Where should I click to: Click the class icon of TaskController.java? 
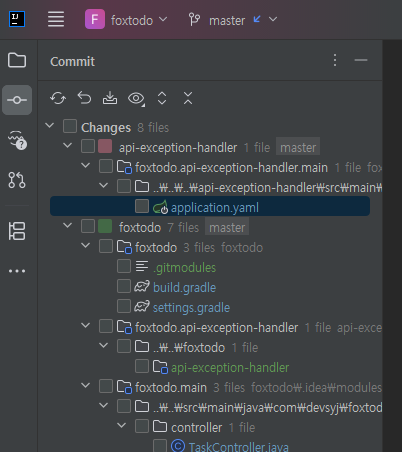tap(178, 445)
